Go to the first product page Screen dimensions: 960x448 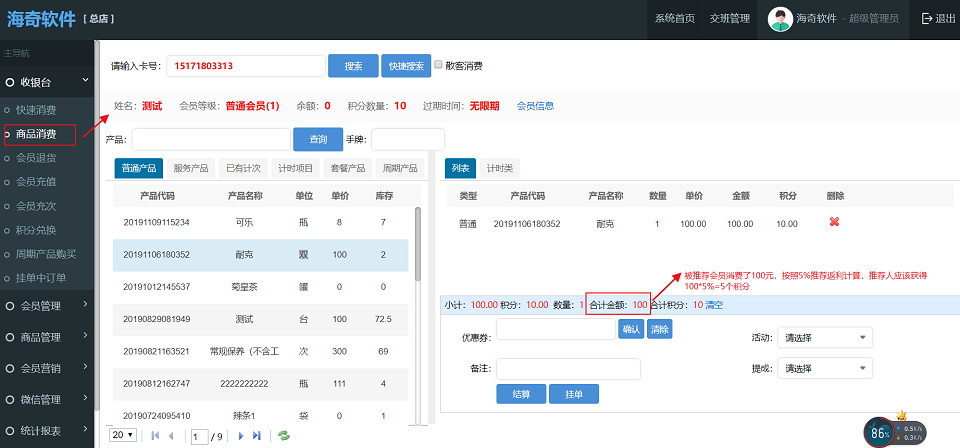click(155, 436)
